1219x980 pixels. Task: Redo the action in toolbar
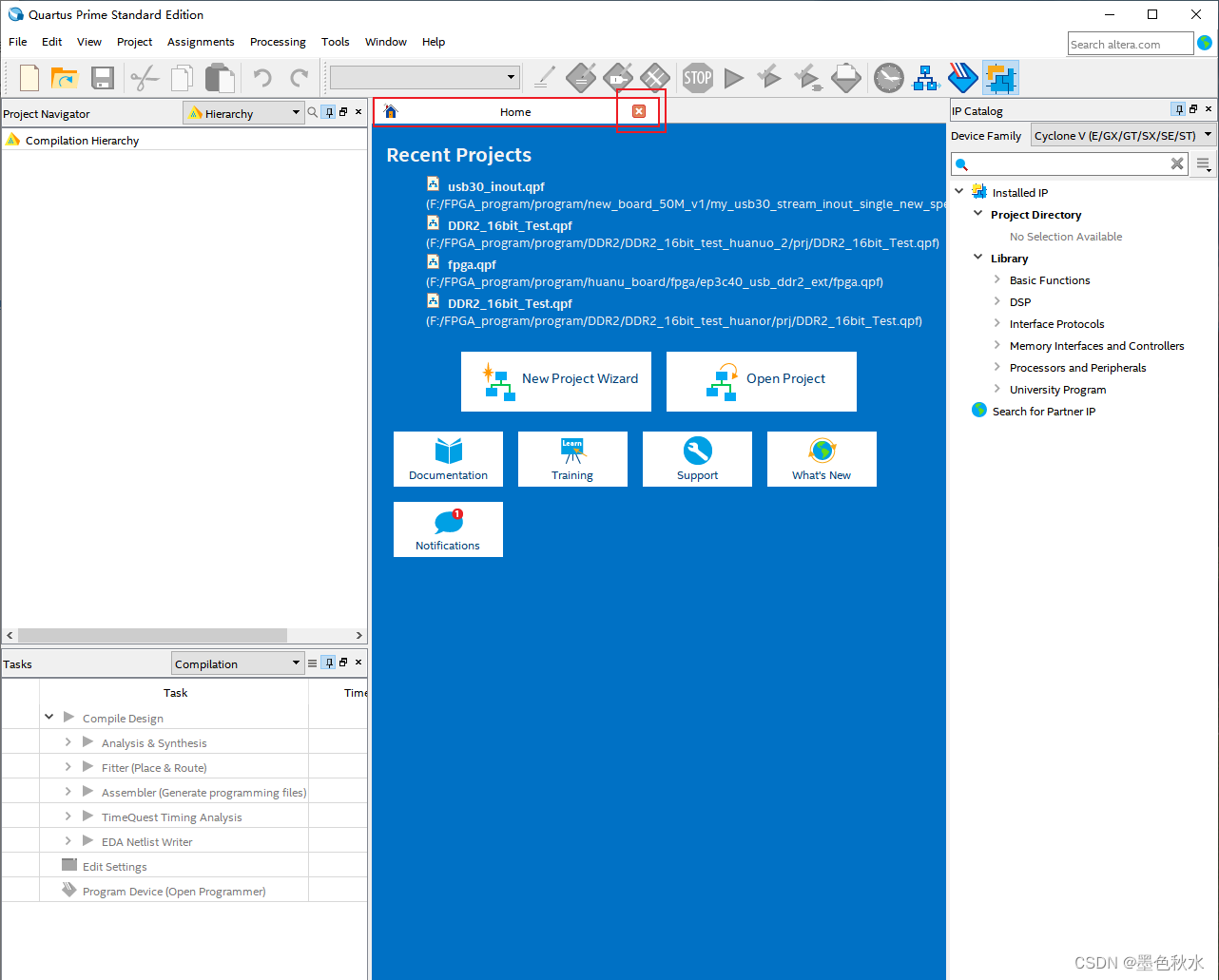299,78
